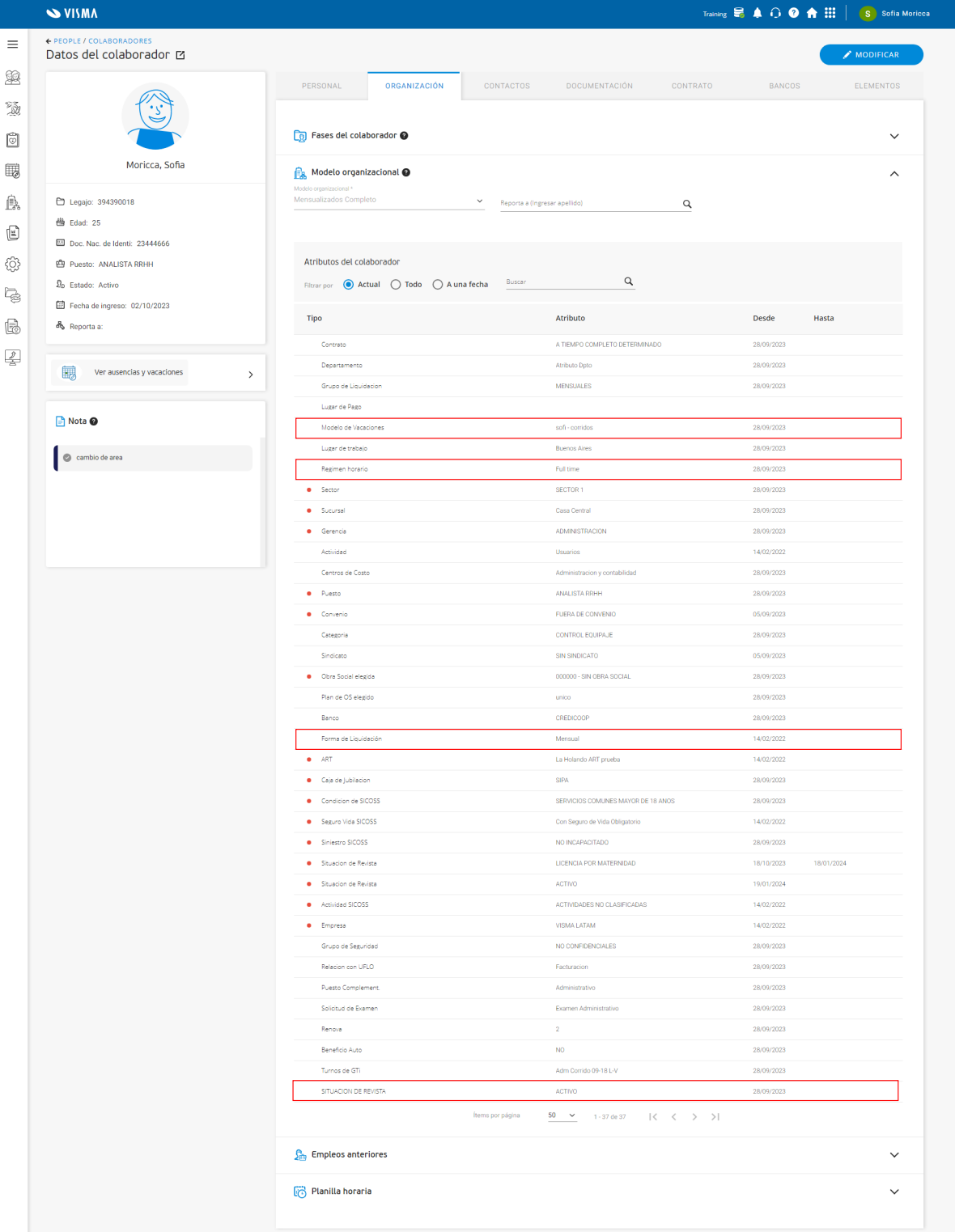Open the apps grid in the top bar
The width and height of the screenshot is (955, 1232).
point(830,13)
